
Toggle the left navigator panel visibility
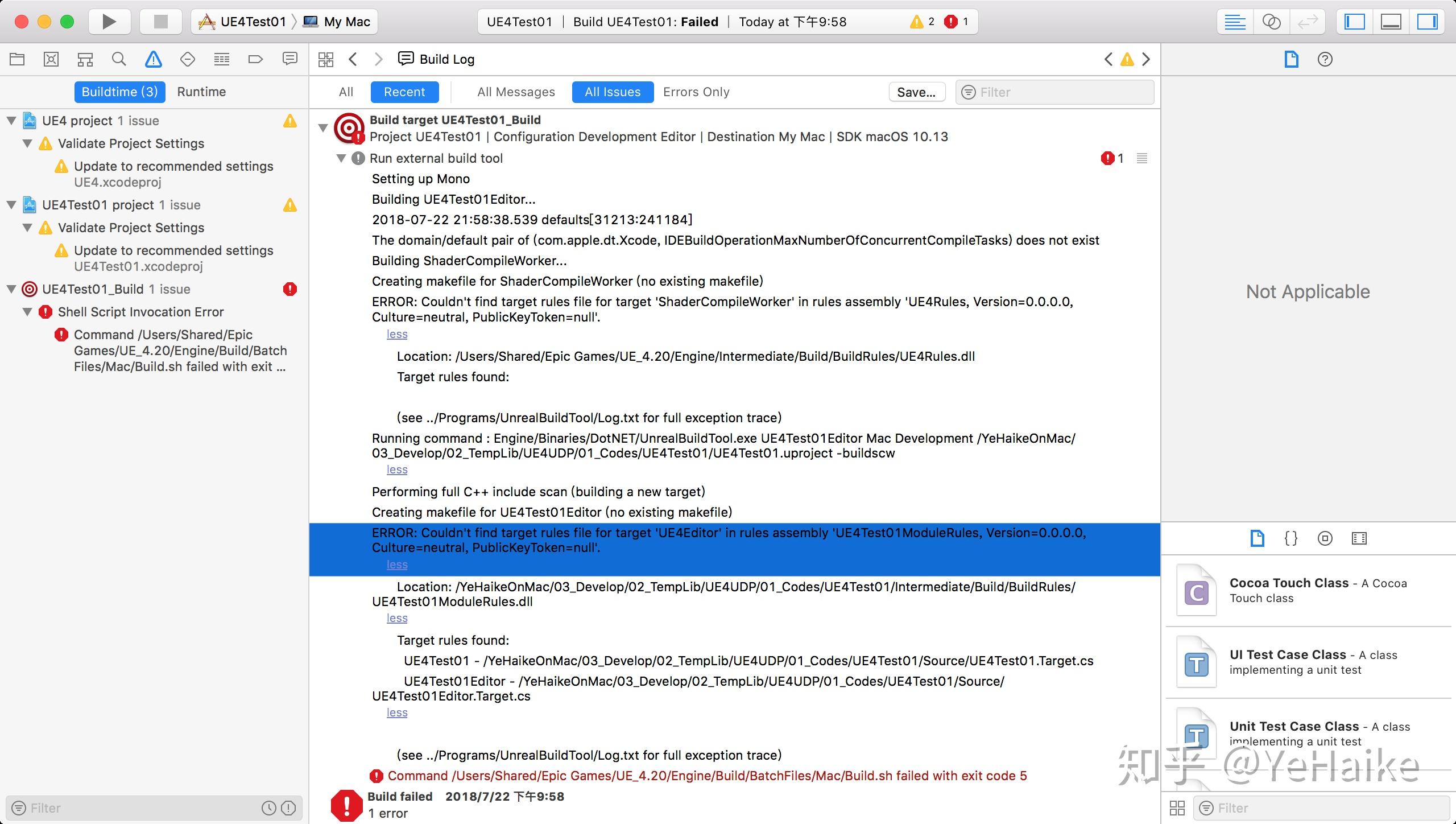[x=1355, y=22]
